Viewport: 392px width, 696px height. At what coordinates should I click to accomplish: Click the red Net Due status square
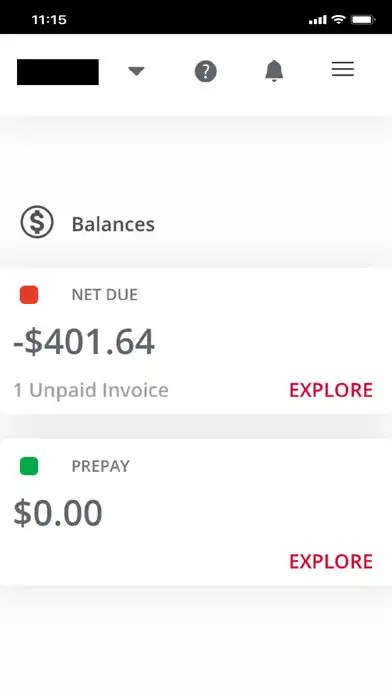pos(29,295)
